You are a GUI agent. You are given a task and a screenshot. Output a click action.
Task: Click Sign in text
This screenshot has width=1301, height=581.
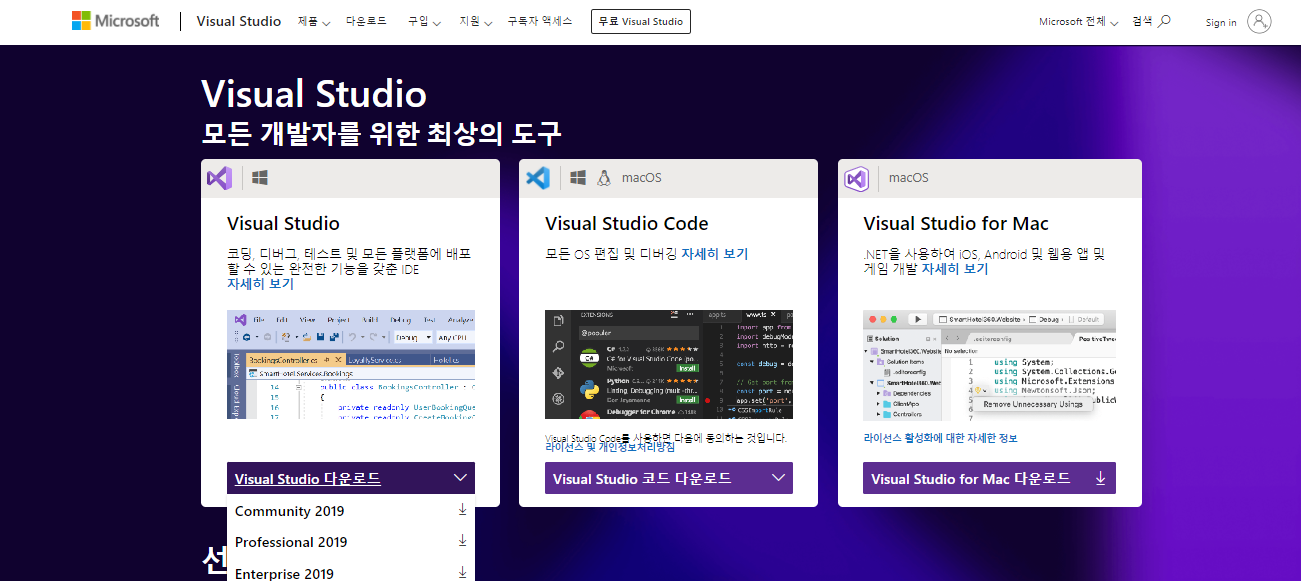pyautogui.click(x=1221, y=22)
